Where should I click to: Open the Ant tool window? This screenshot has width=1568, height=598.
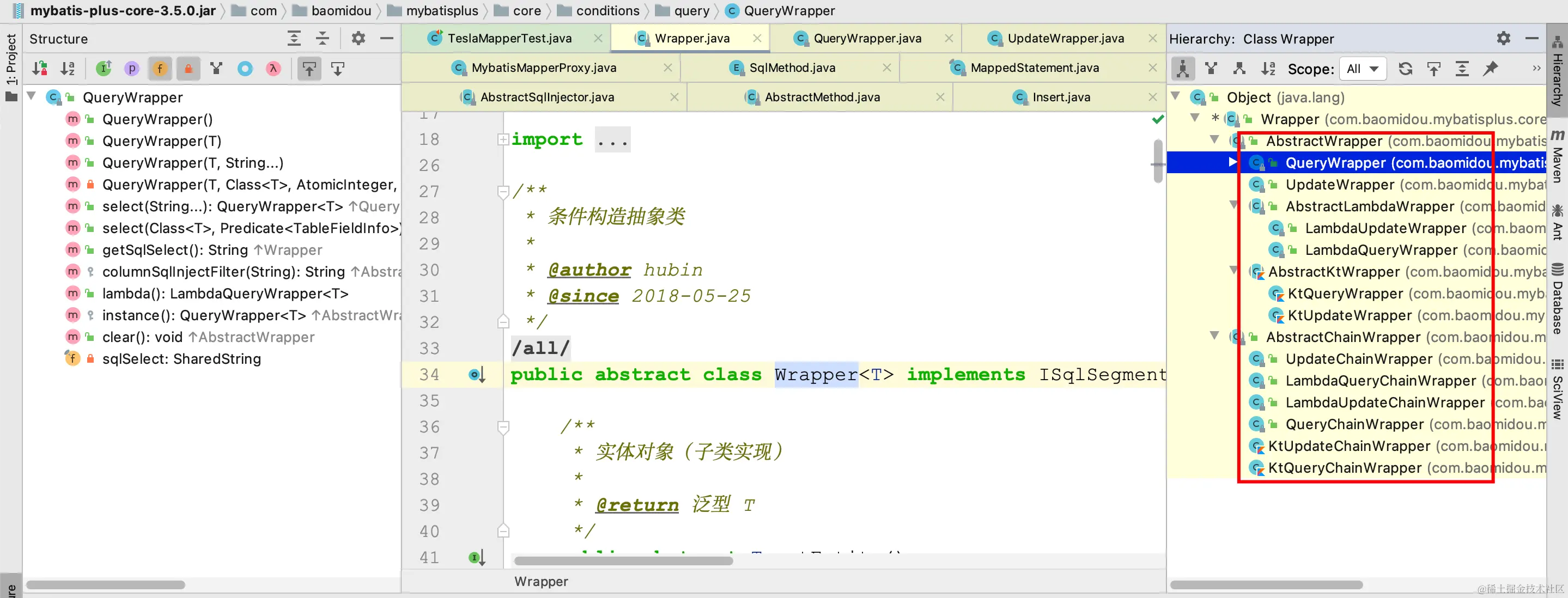pyautogui.click(x=1557, y=223)
